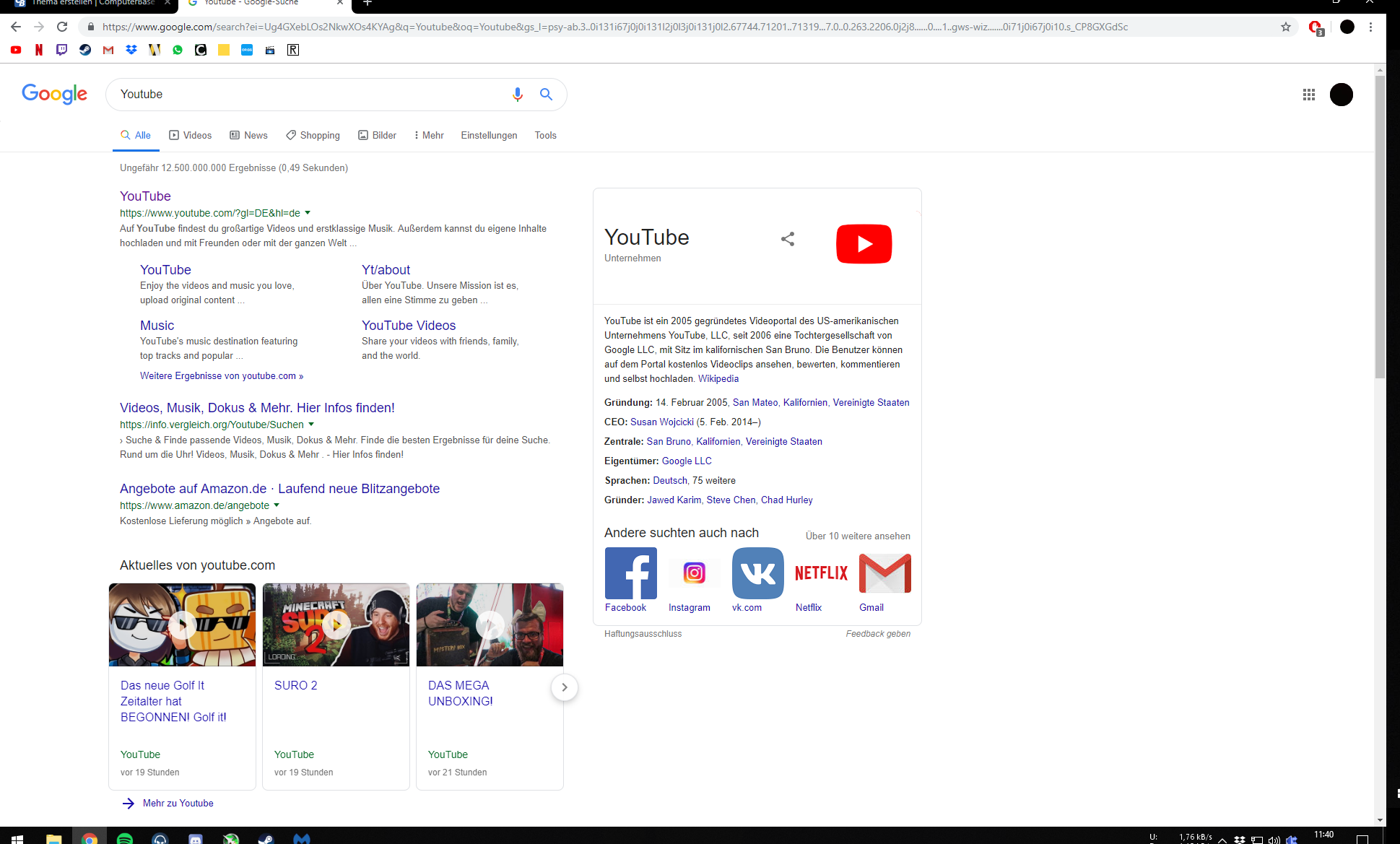Click the Google logo
The width and height of the screenshot is (1400, 844).
coord(55,94)
